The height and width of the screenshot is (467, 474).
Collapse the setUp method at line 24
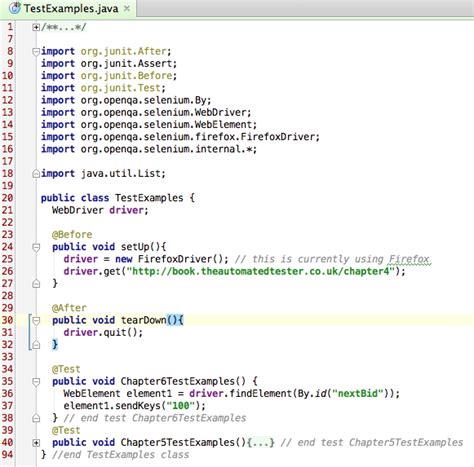click(36, 247)
